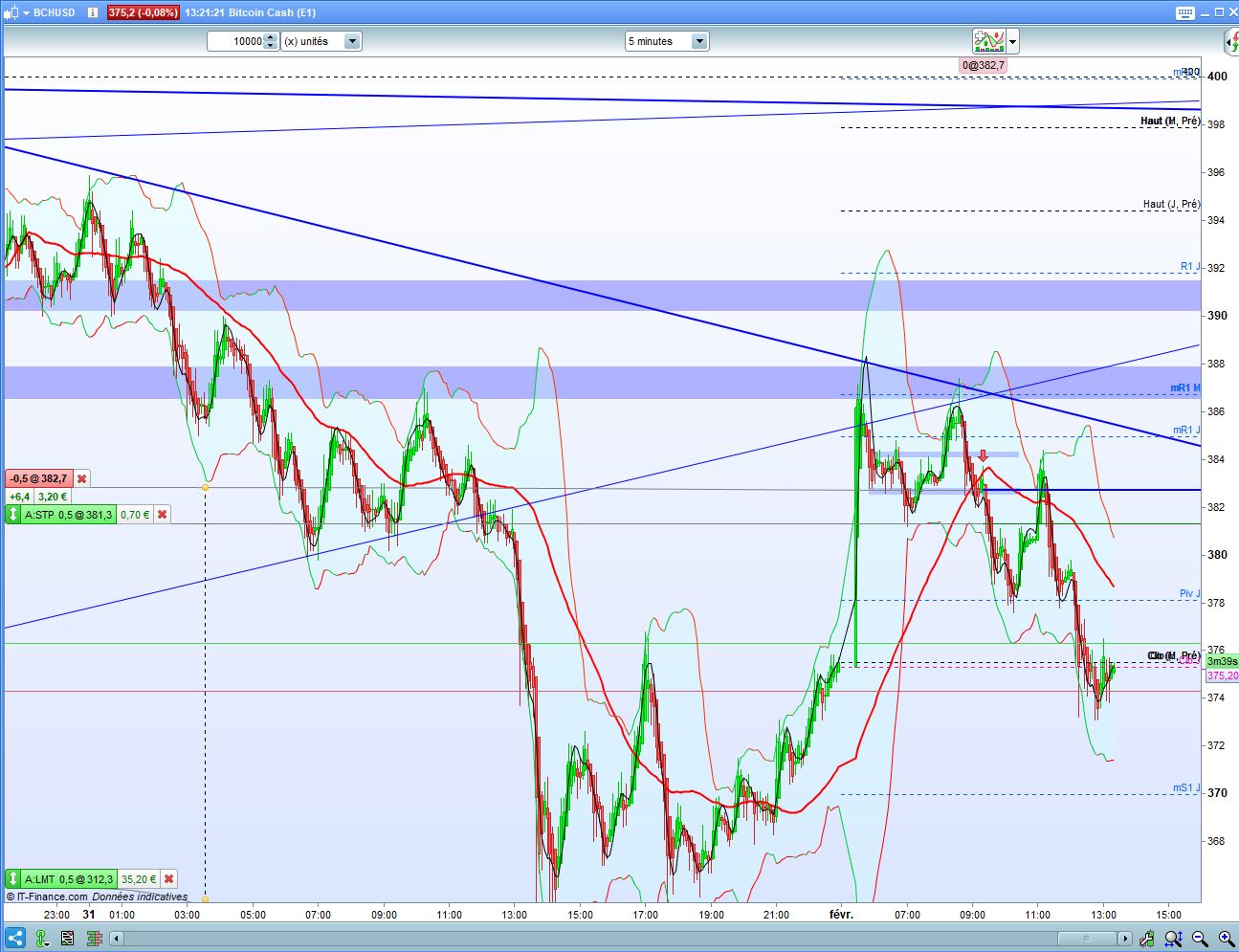The height and width of the screenshot is (952, 1239).
Task: Cancel the A:LMT 0,5 @ 312,3 order
Action: pyautogui.click(x=169, y=879)
